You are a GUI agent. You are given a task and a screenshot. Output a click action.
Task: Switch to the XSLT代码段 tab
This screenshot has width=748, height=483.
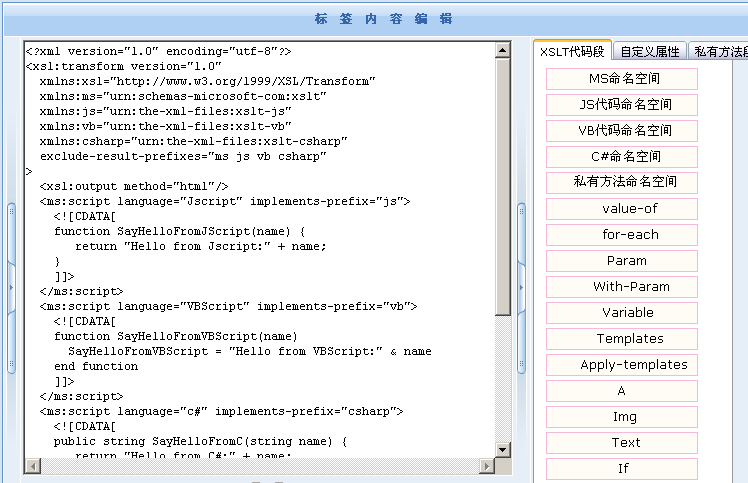[572, 52]
